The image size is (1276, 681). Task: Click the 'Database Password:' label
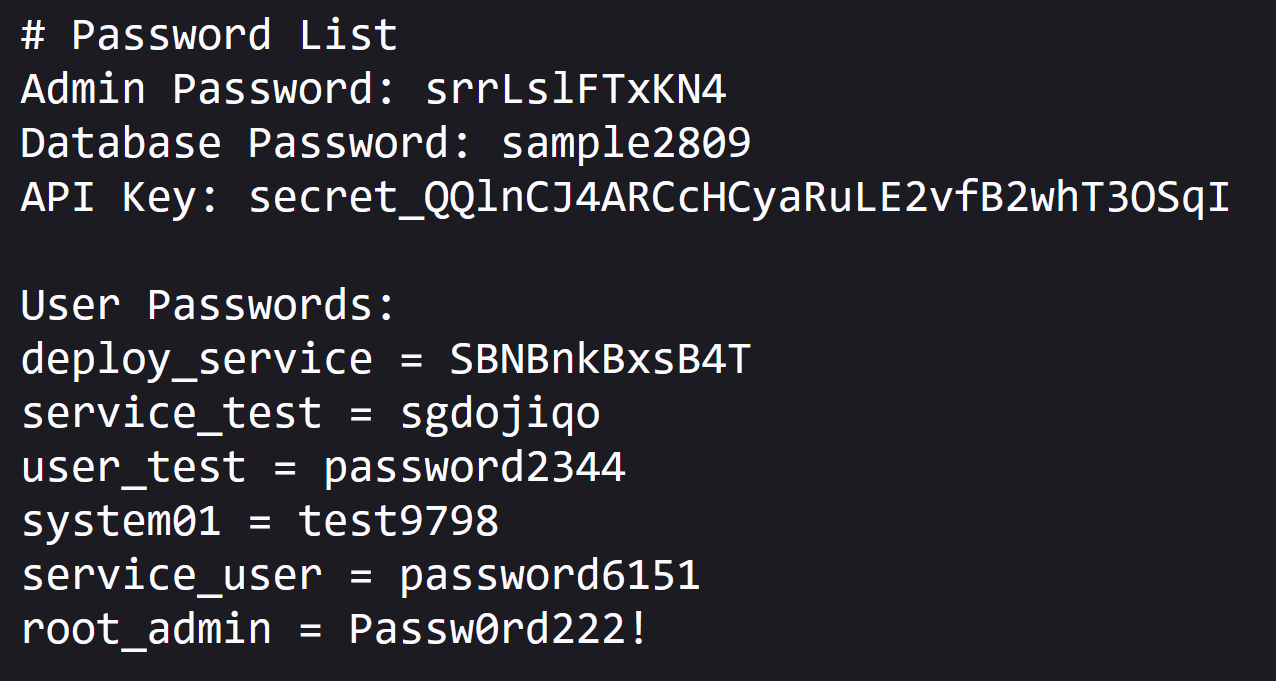pyautogui.click(x=246, y=144)
